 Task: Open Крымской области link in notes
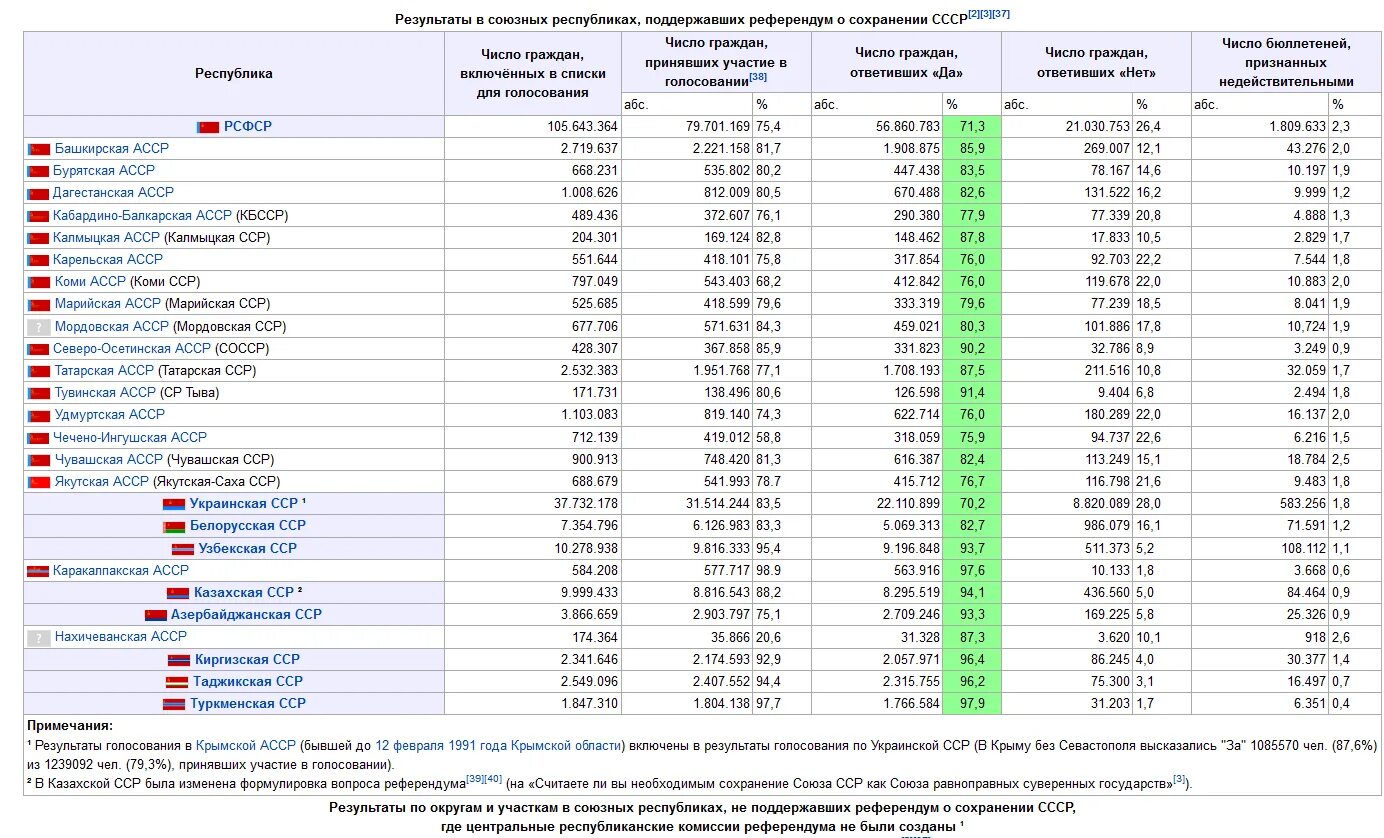[565, 746]
